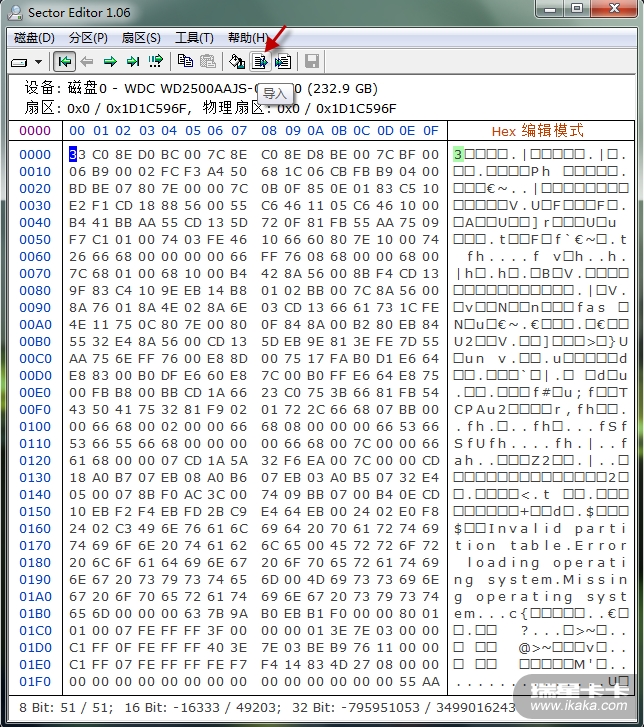Click the device line showing WDC WD2500AAJS
The height and width of the screenshot is (727, 644).
[201, 88]
